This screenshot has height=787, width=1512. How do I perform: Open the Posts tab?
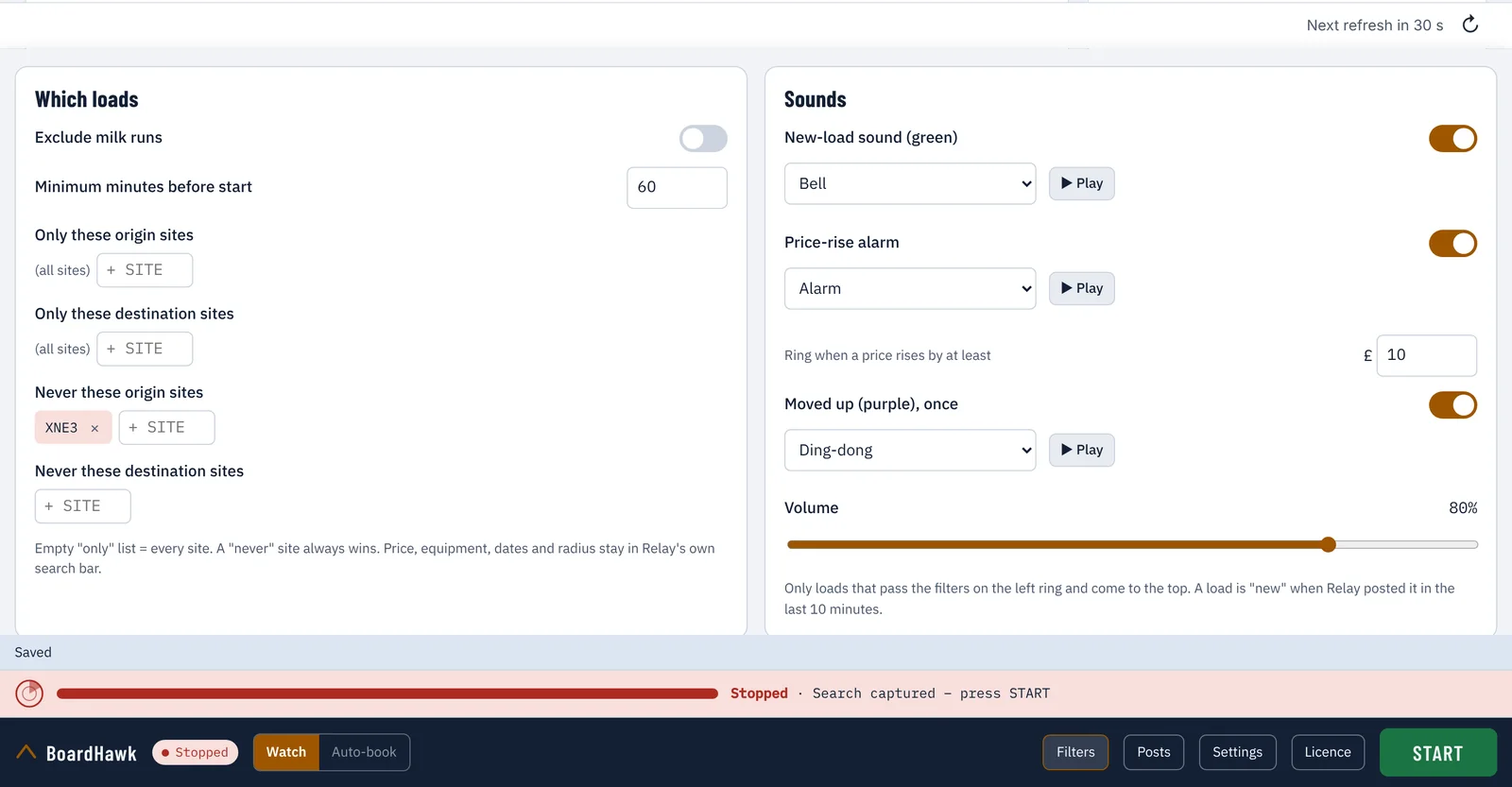tap(1154, 752)
